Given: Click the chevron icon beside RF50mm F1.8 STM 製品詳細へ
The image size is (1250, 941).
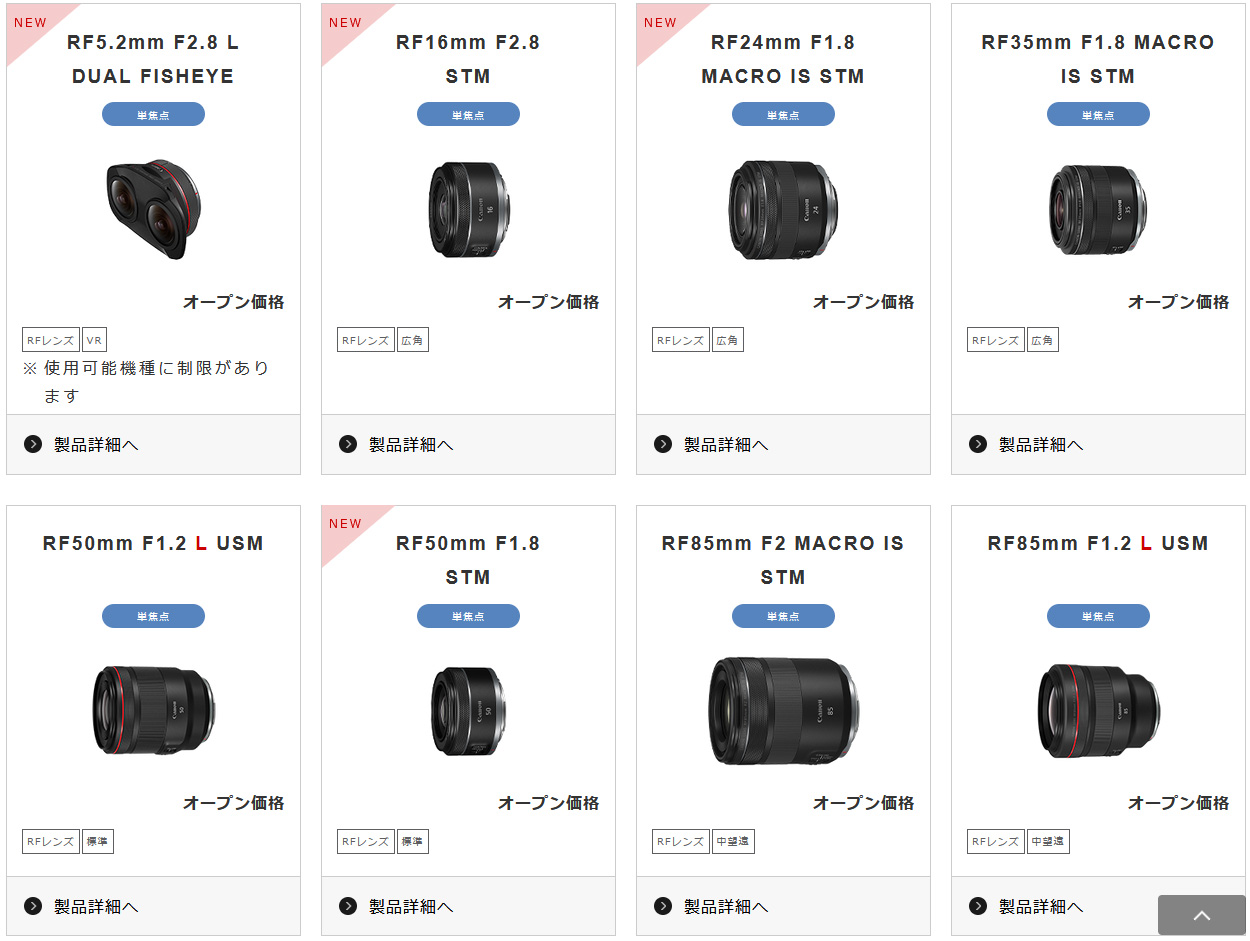Looking at the screenshot, I should point(347,906).
